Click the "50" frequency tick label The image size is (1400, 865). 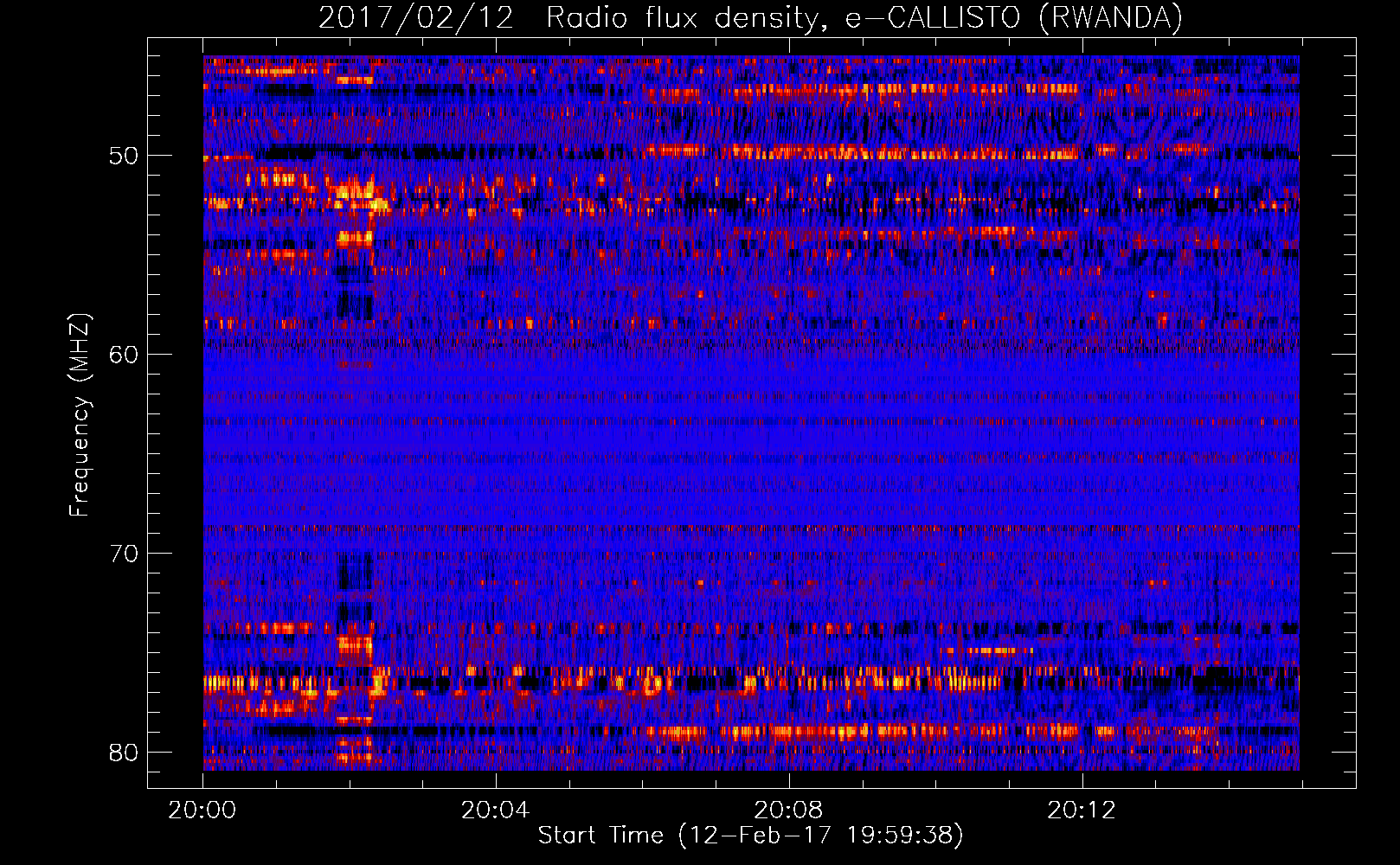[124, 156]
